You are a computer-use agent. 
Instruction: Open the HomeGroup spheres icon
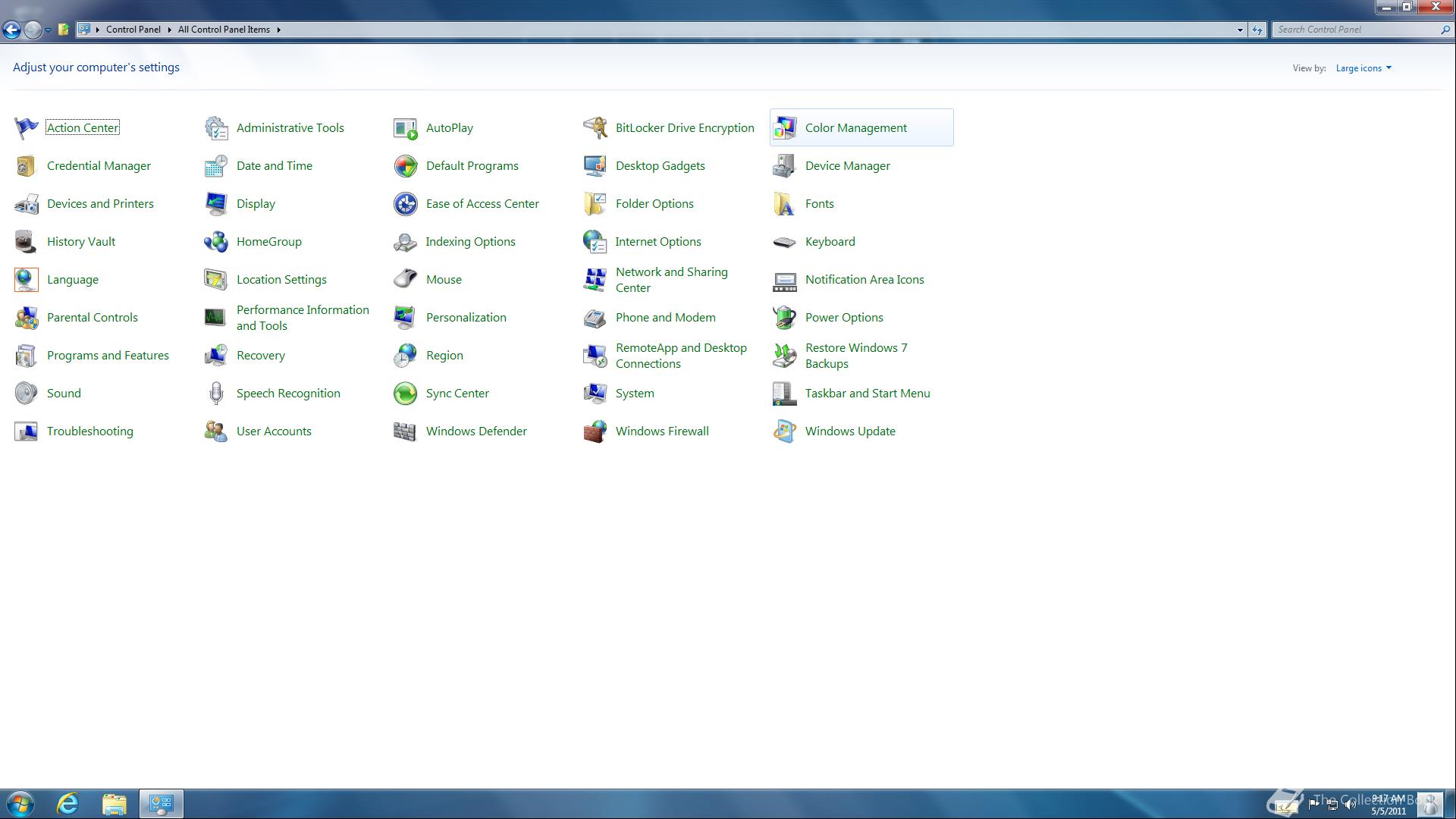point(215,242)
